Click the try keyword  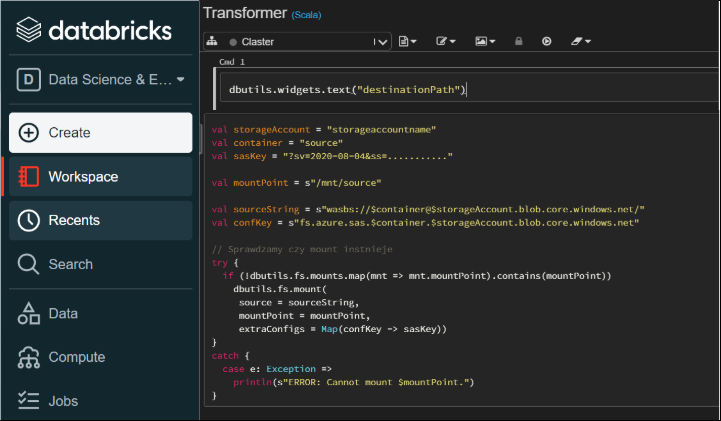tap(220, 263)
